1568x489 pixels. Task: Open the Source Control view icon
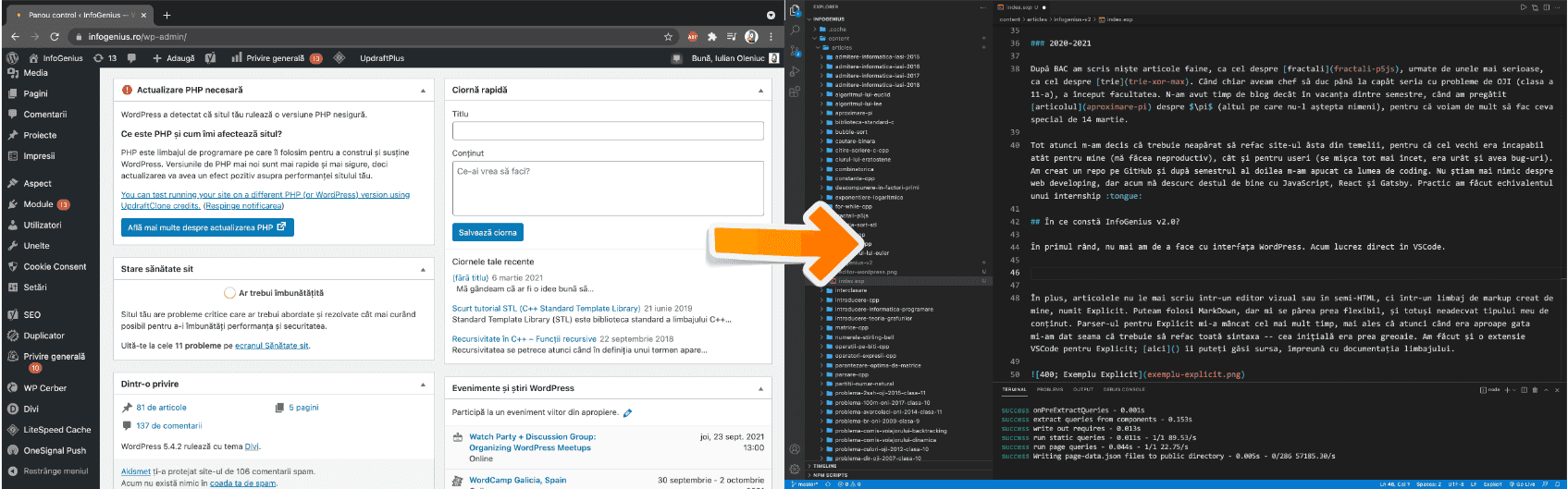tap(795, 51)
